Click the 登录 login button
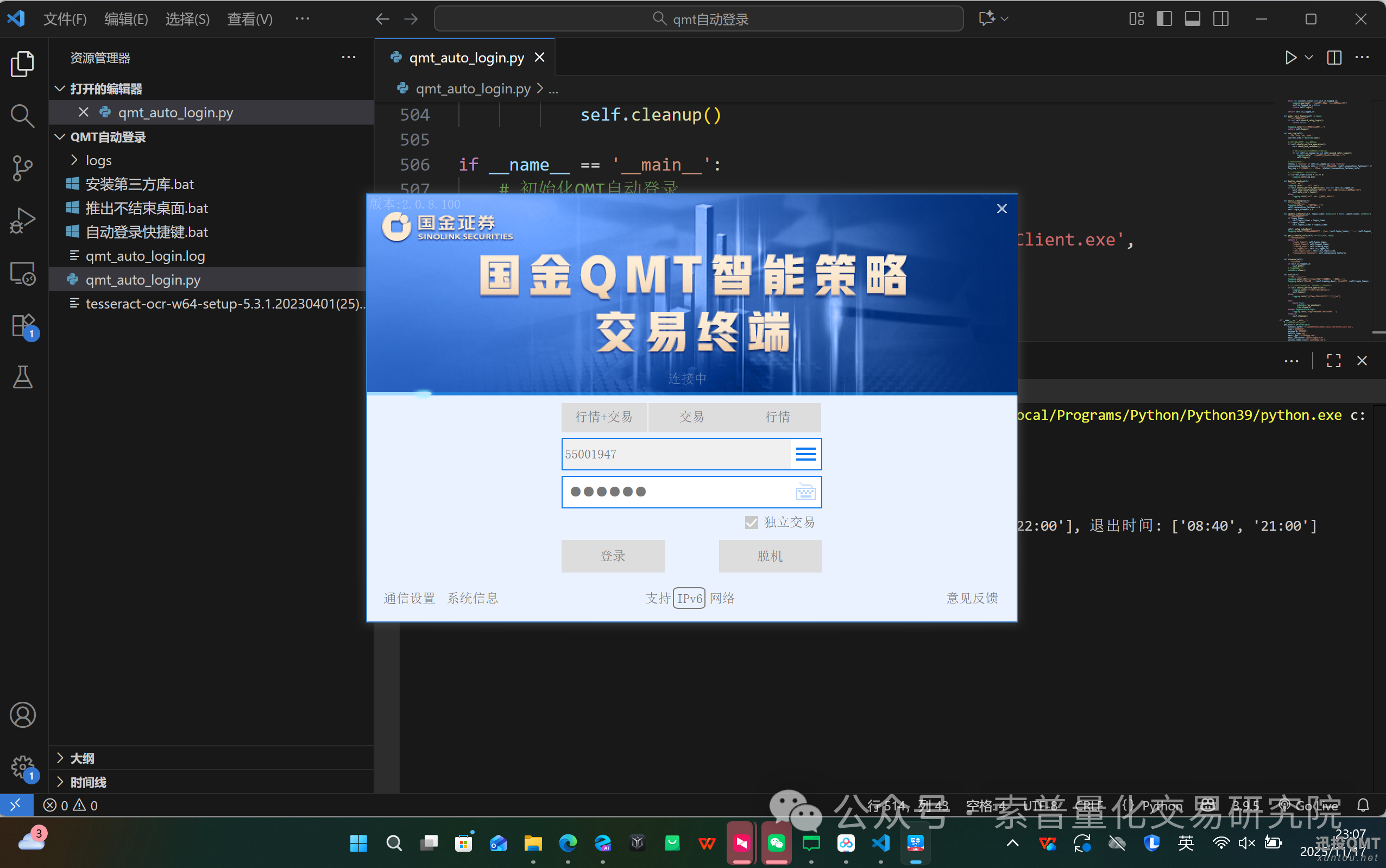1386x868 pixels. click(x=613, y=556)
